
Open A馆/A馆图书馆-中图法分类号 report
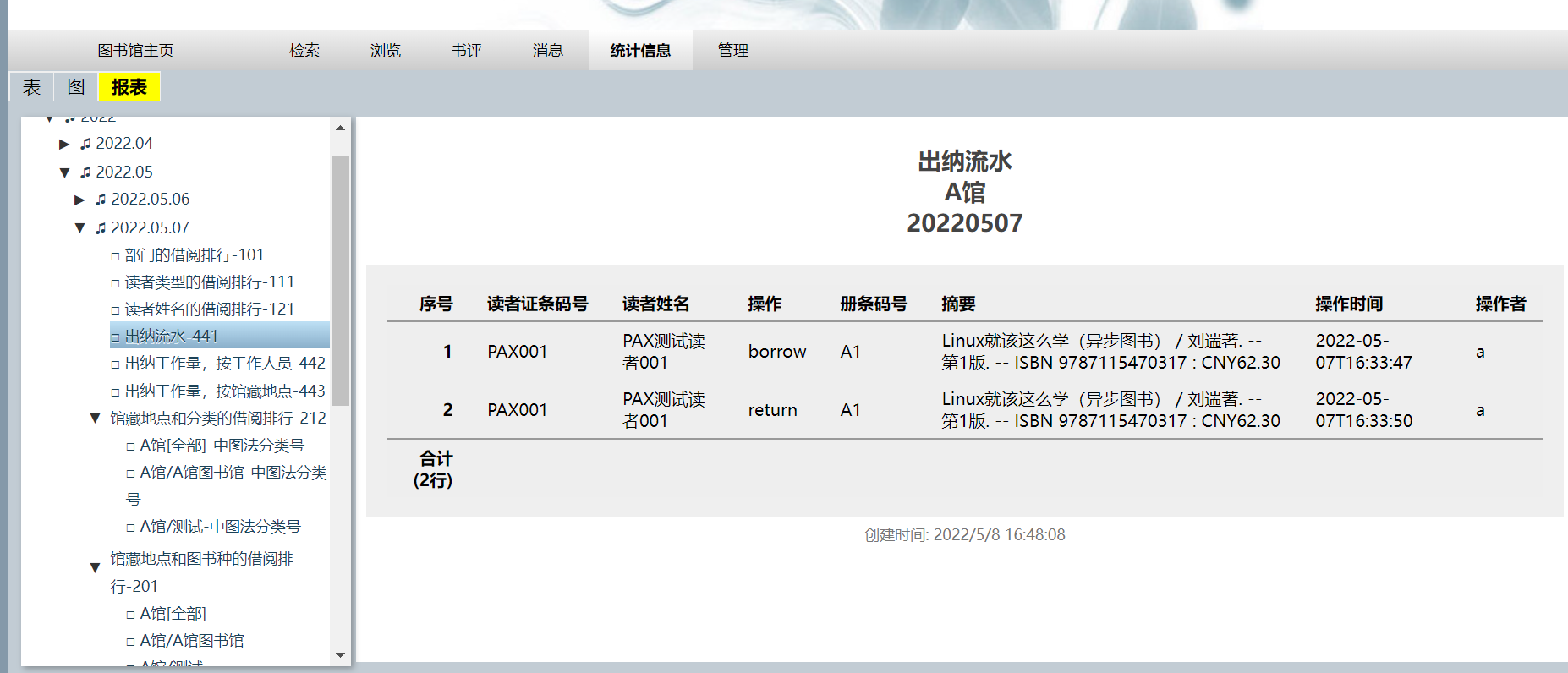[x=227, y=485]
